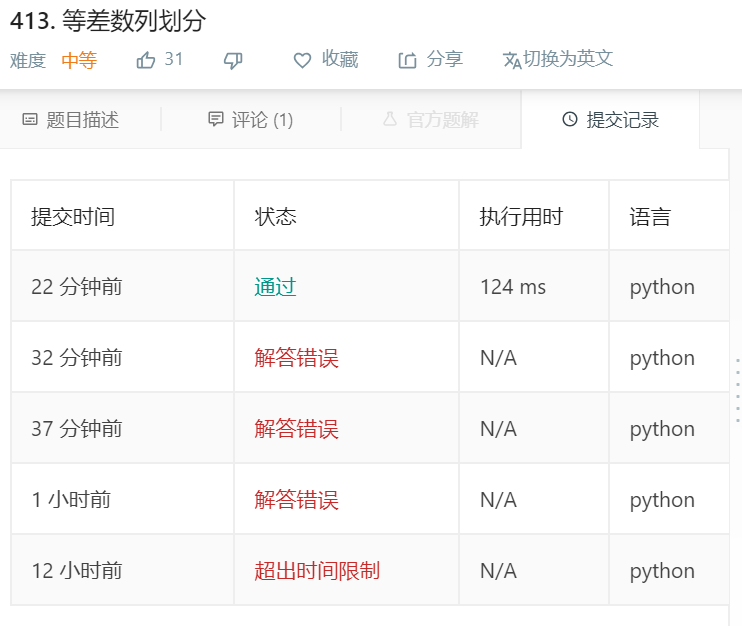The image size is (742, 626).
Task: Click the problem description tab icon
Action: coord(30,120)
